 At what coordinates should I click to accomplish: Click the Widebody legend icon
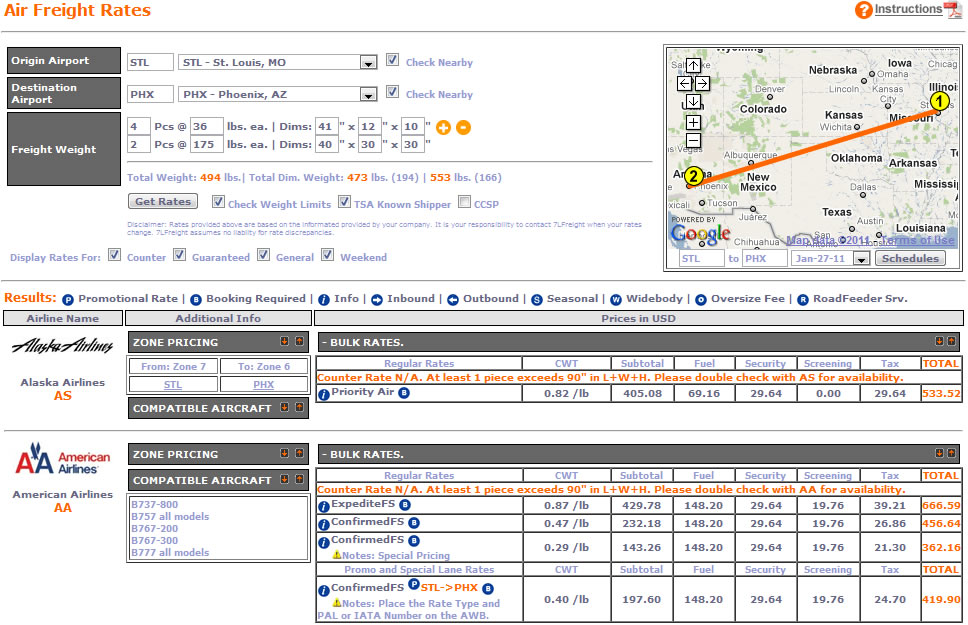(x=616, y=300)
